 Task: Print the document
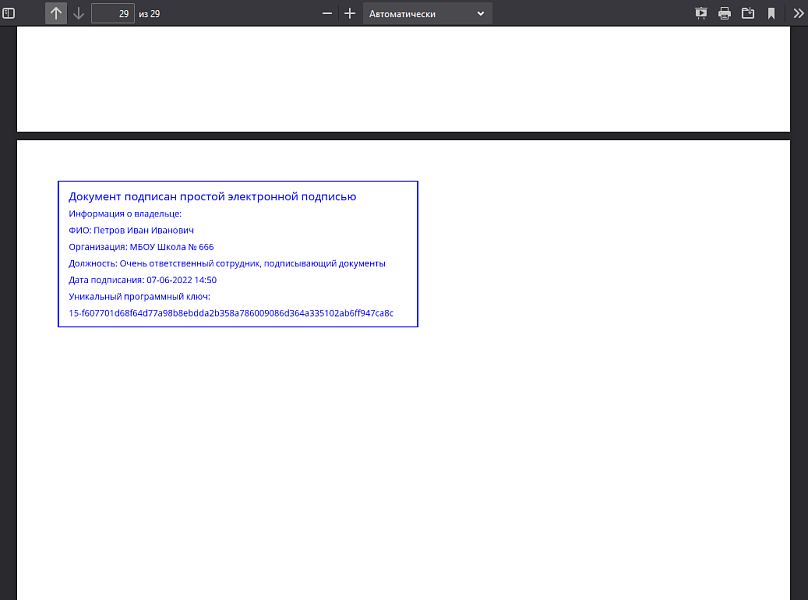[724, 13]
